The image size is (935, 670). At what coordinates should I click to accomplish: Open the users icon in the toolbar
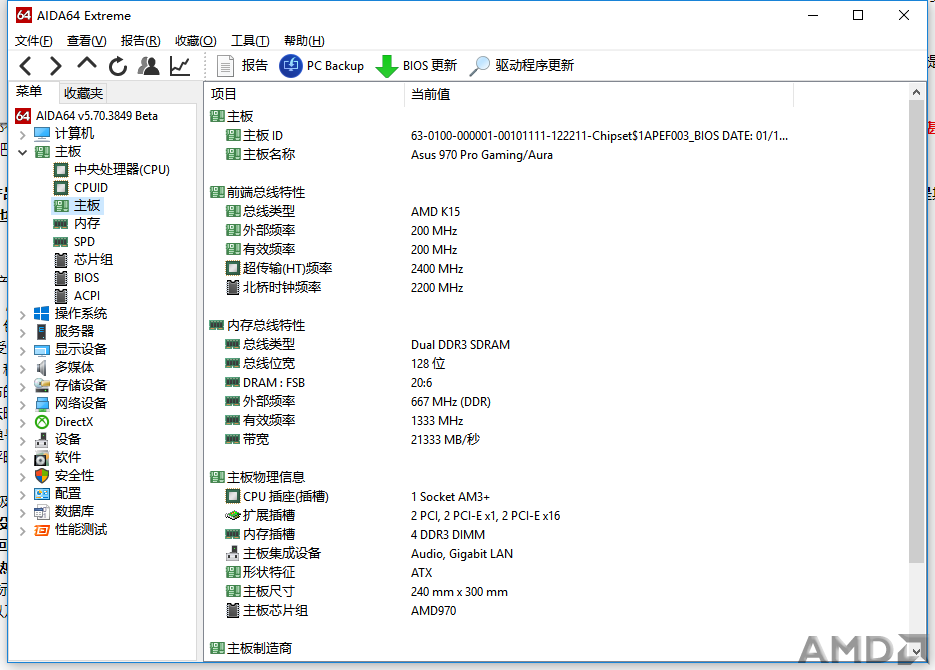[148, 66]
